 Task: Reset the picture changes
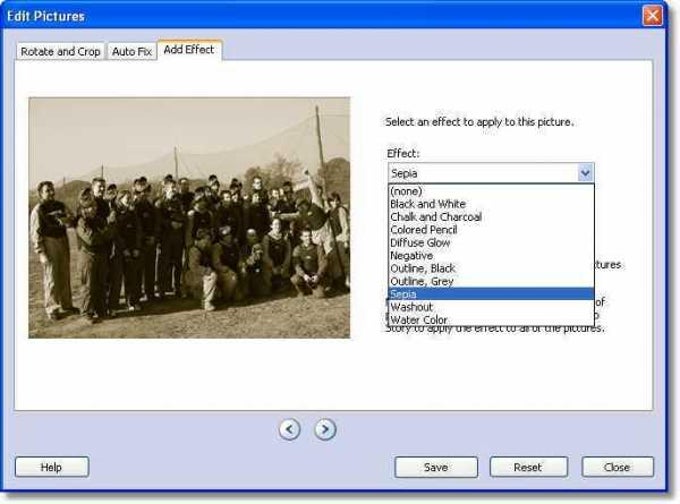pos(528,467)
